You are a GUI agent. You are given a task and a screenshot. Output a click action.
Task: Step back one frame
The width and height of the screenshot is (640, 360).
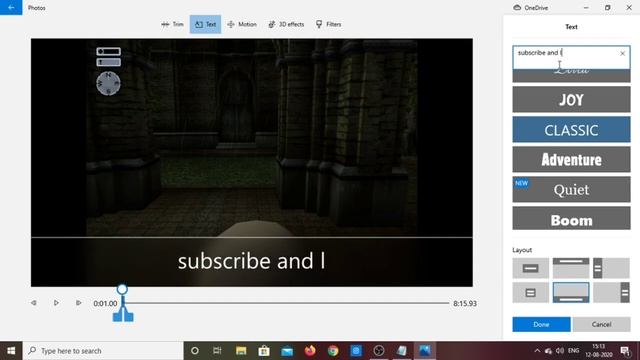click(33, 303)
